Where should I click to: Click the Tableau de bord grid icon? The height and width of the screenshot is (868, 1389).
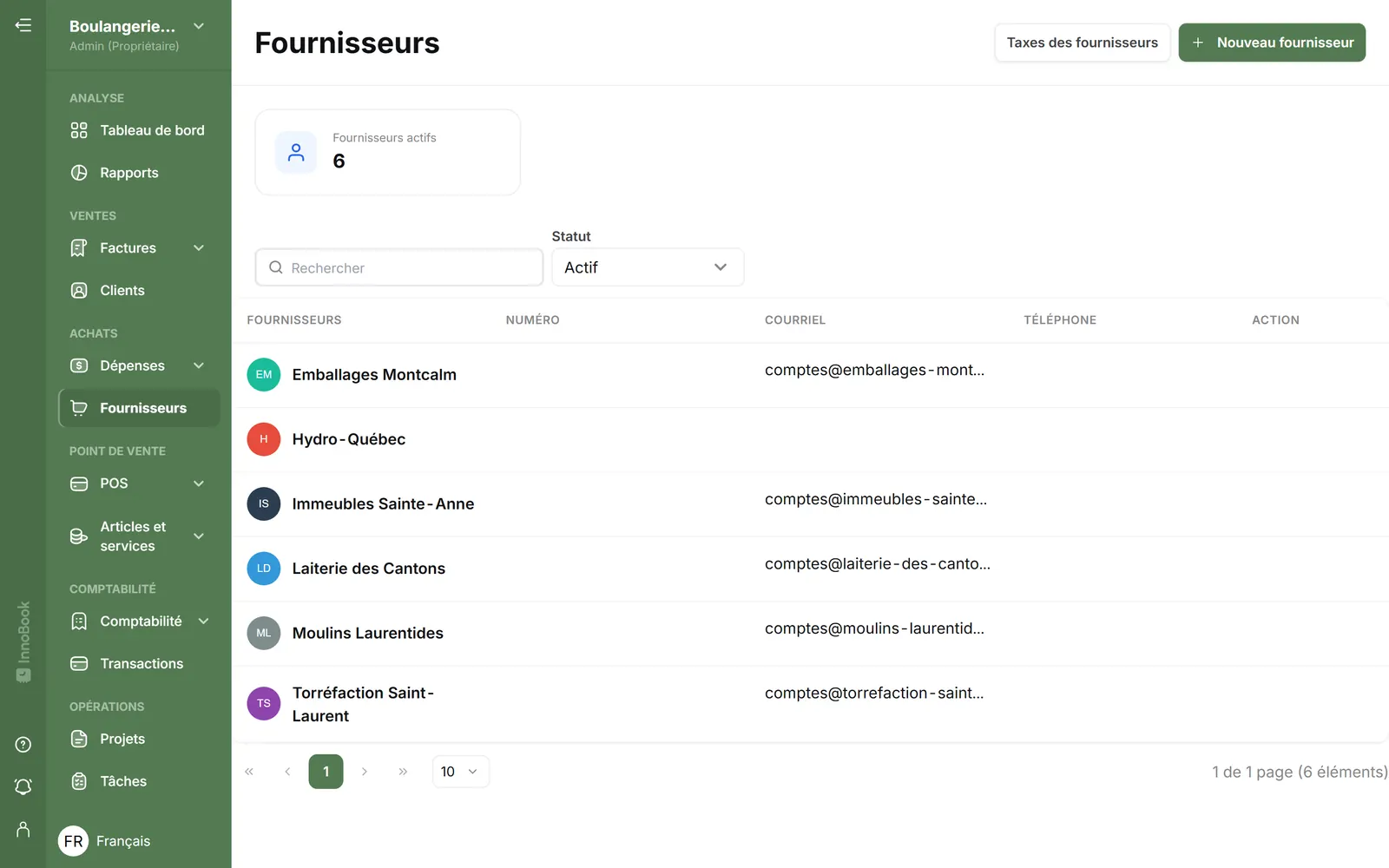click(x=79, y=130)
